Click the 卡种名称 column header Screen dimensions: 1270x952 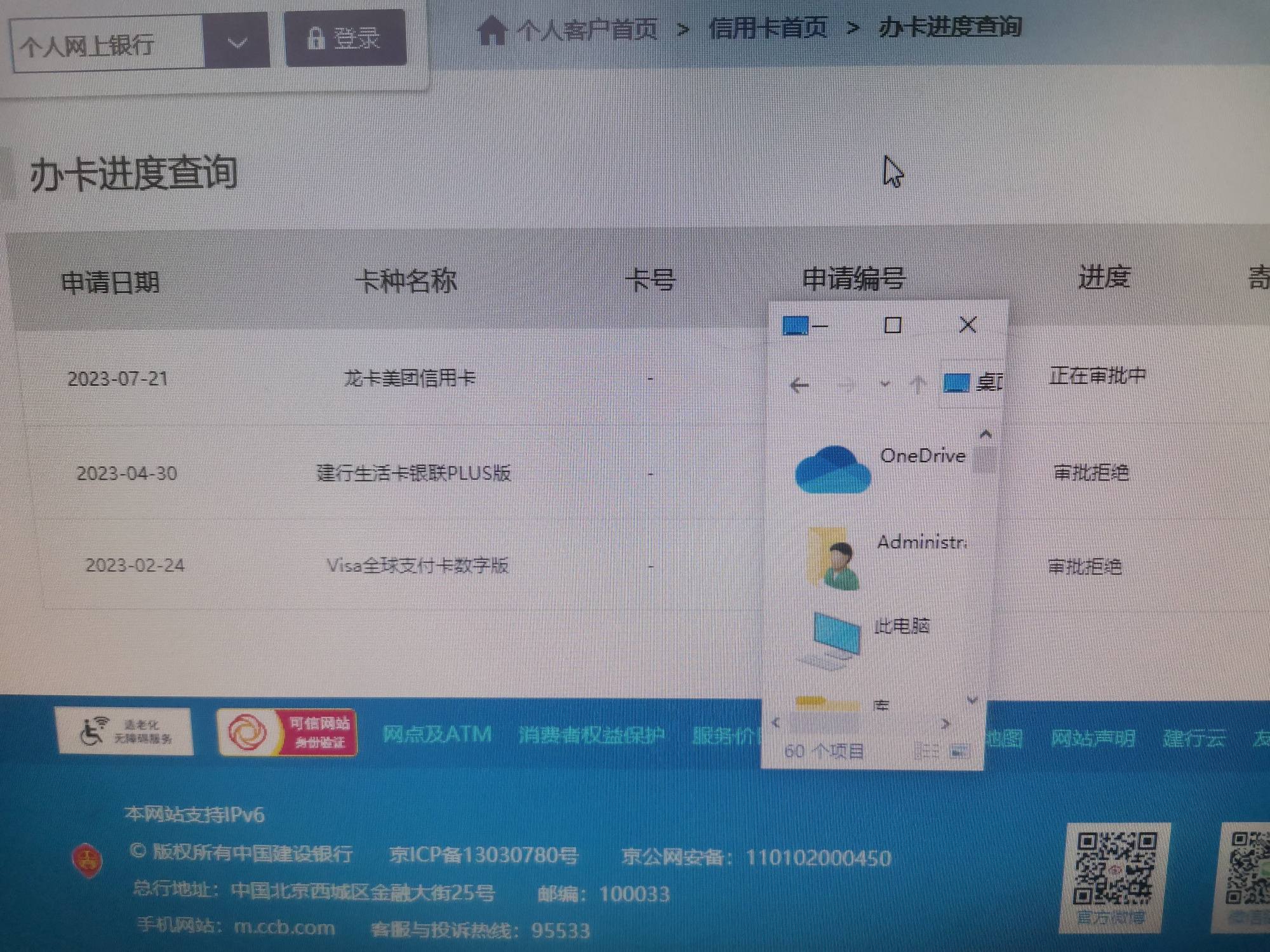406,281
